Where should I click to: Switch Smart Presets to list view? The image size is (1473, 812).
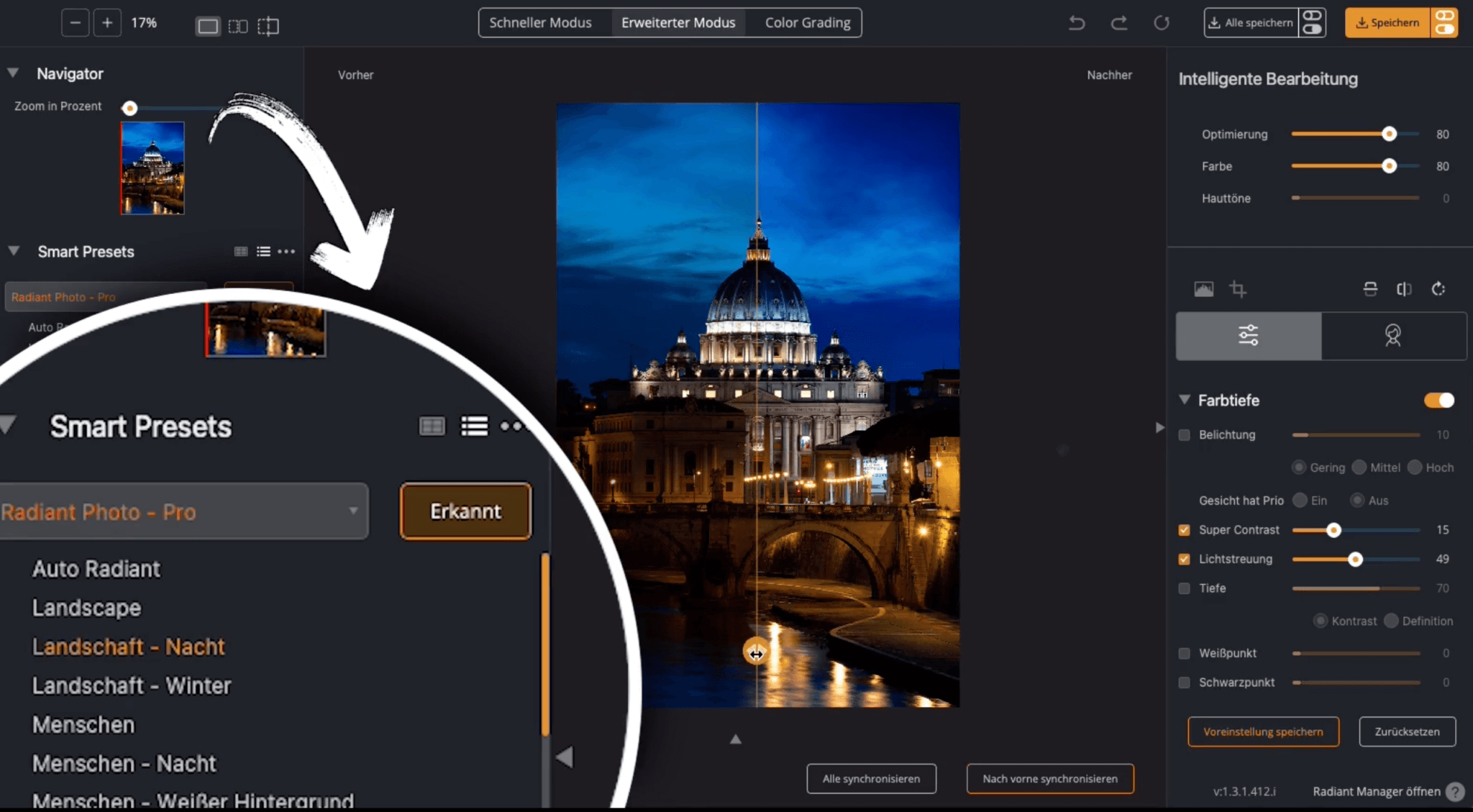pos(475,426)
